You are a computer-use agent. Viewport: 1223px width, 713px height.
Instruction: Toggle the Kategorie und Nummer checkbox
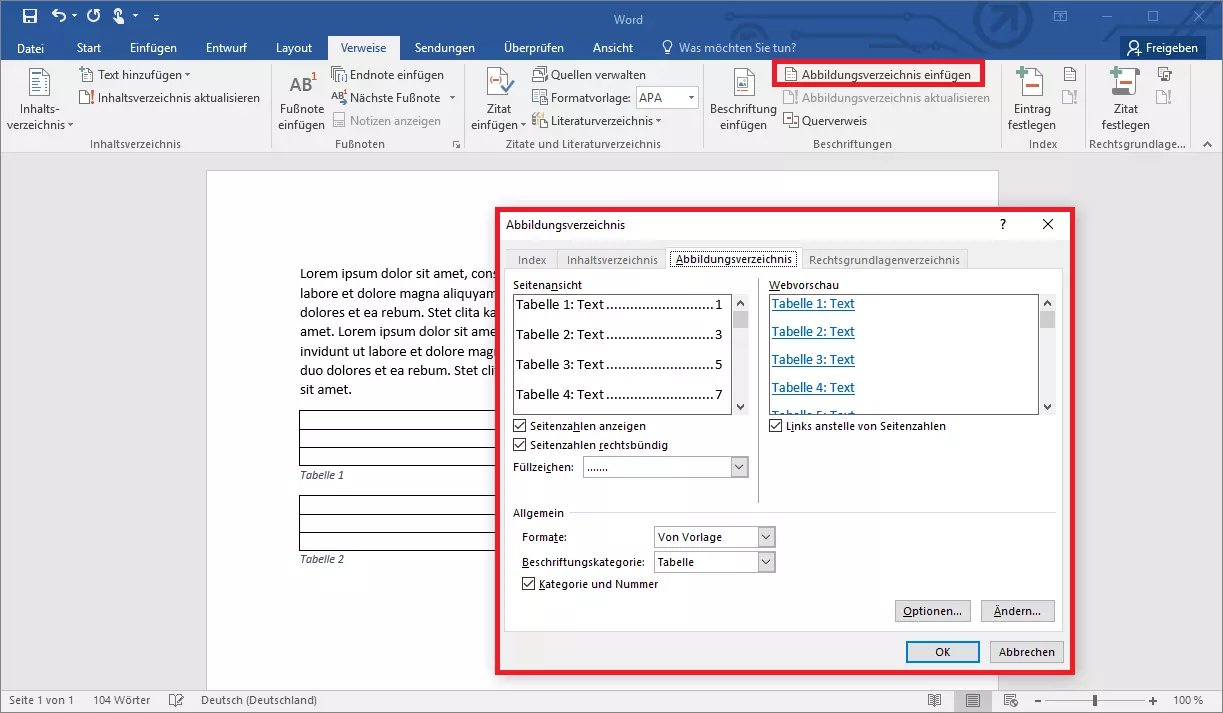coord(528,584)
